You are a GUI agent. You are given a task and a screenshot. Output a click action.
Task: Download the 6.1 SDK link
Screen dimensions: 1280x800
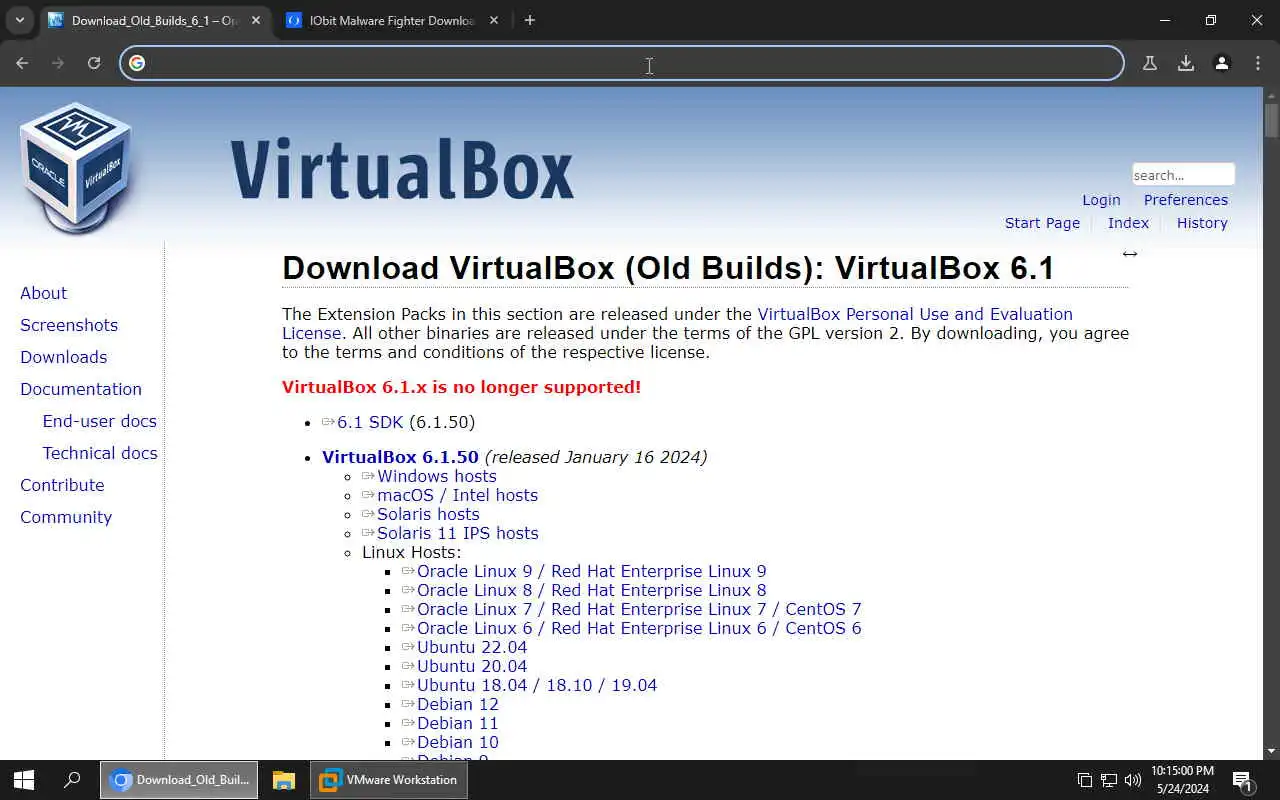pyautogui.click(x=370, y=422)
